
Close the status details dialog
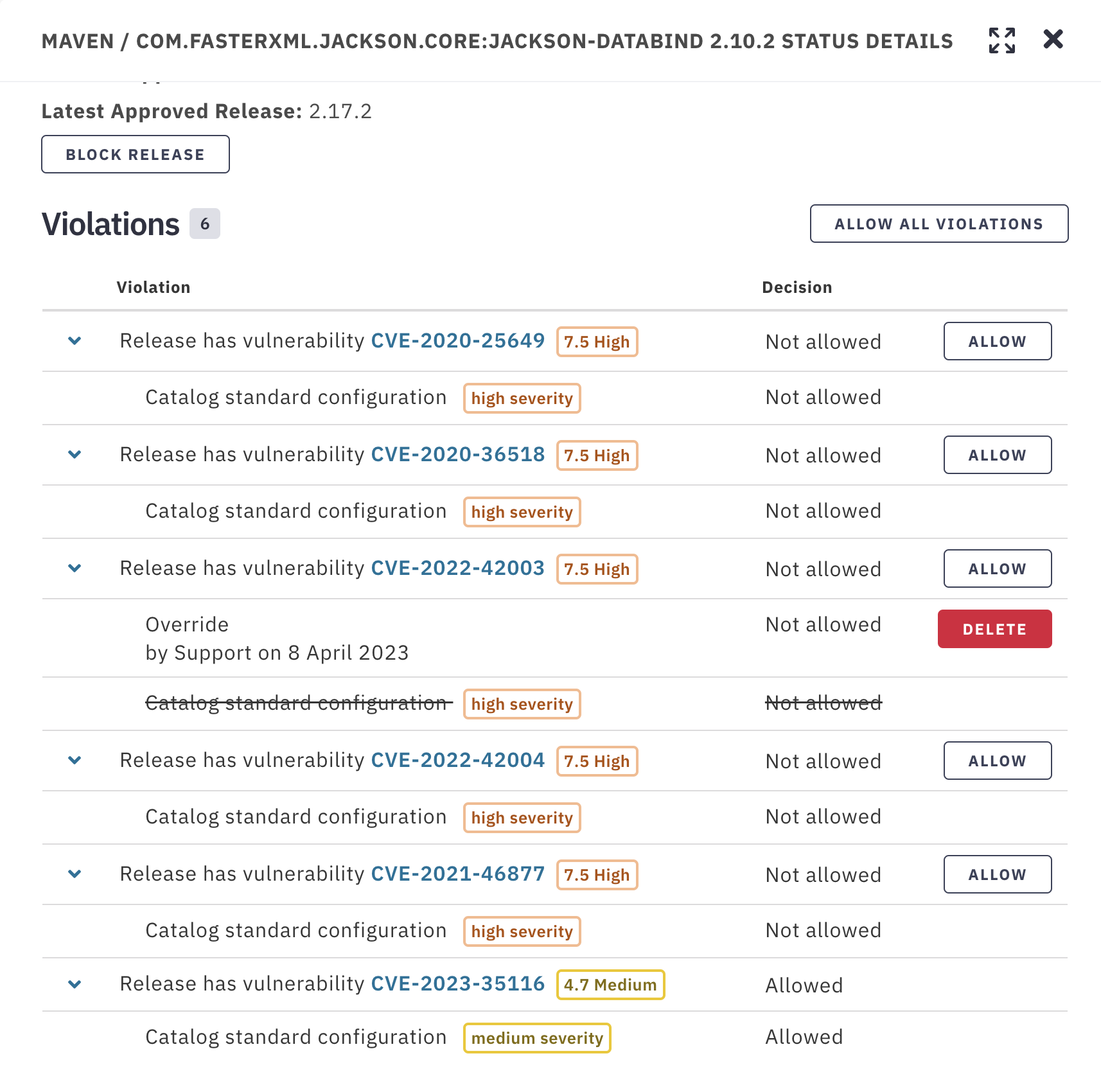pos(1053,39)
